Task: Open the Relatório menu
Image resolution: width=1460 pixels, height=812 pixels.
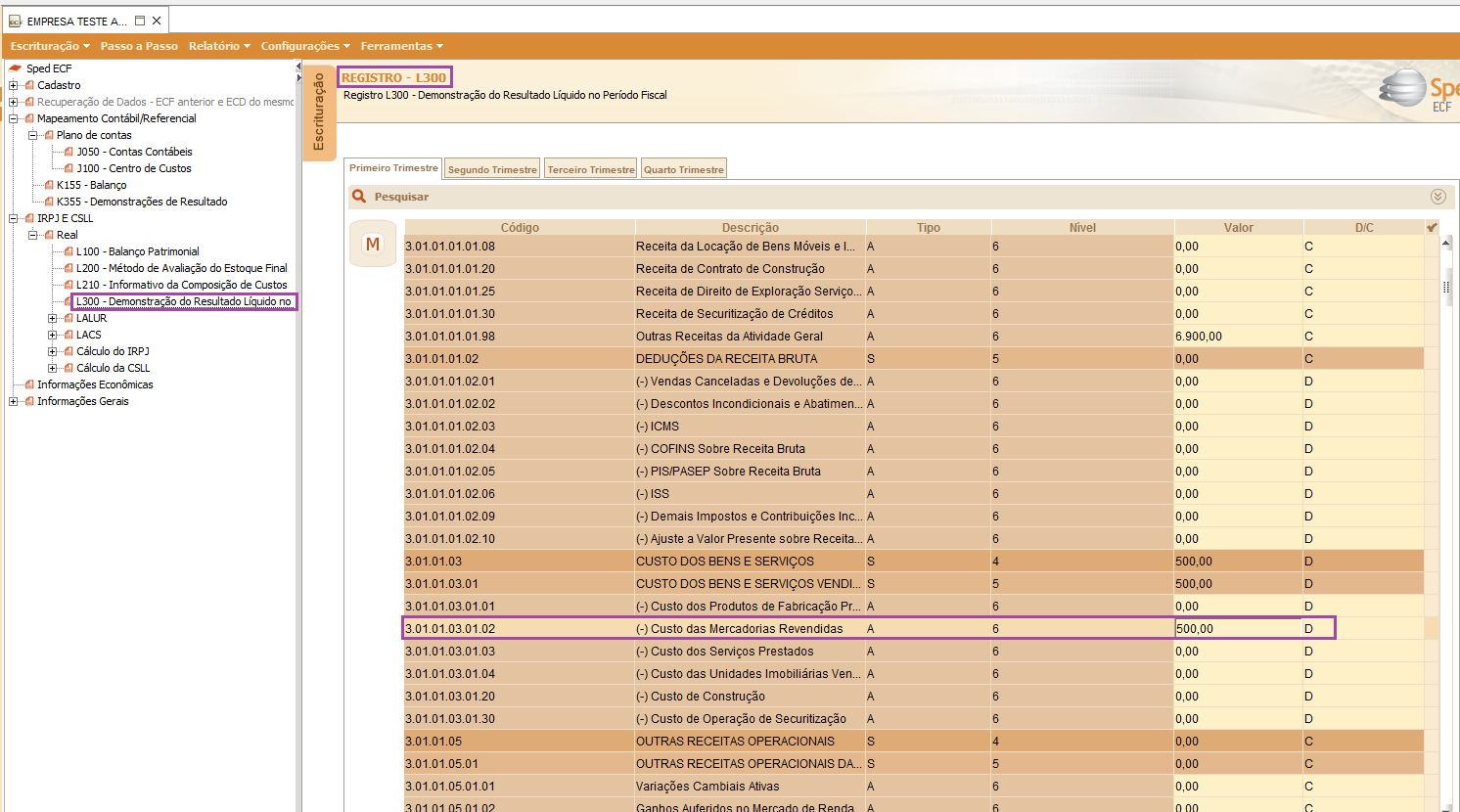Action: [x=219, y=46]
